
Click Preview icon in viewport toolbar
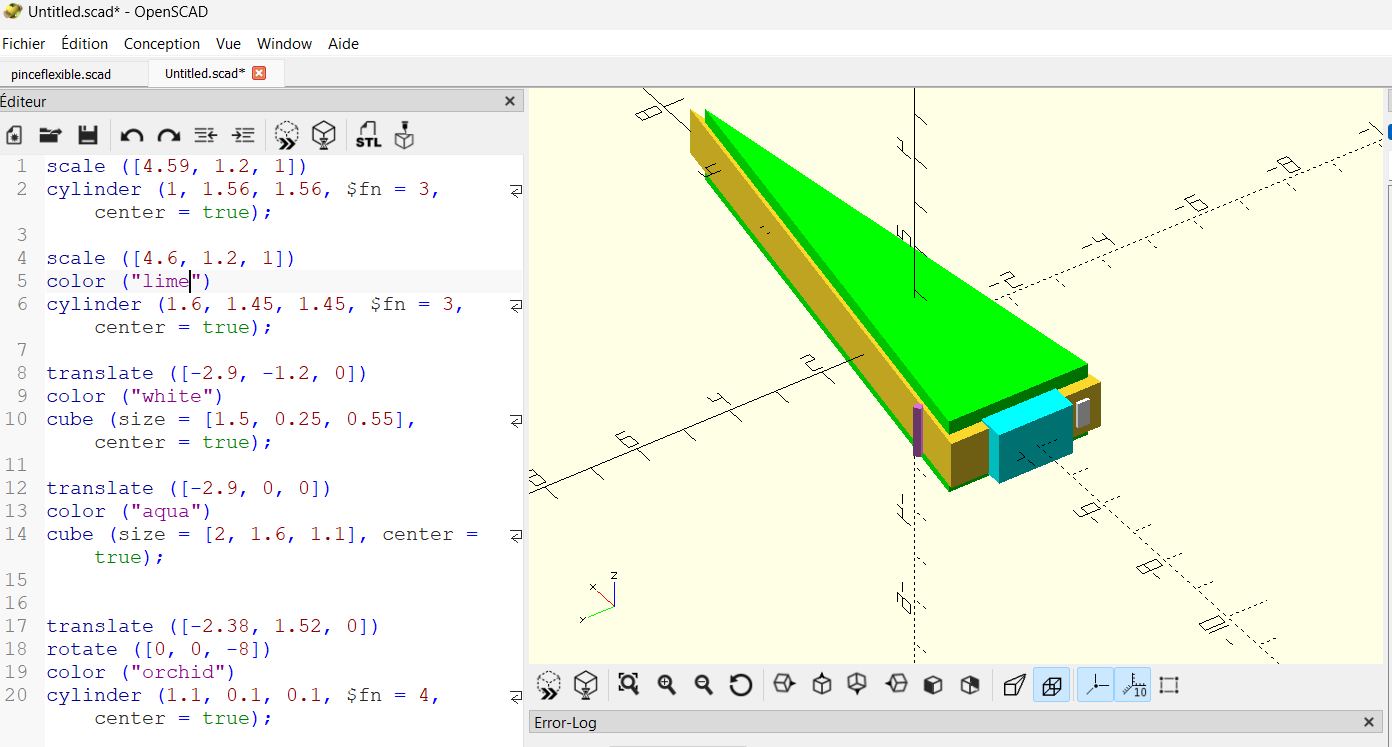point(549,685)
